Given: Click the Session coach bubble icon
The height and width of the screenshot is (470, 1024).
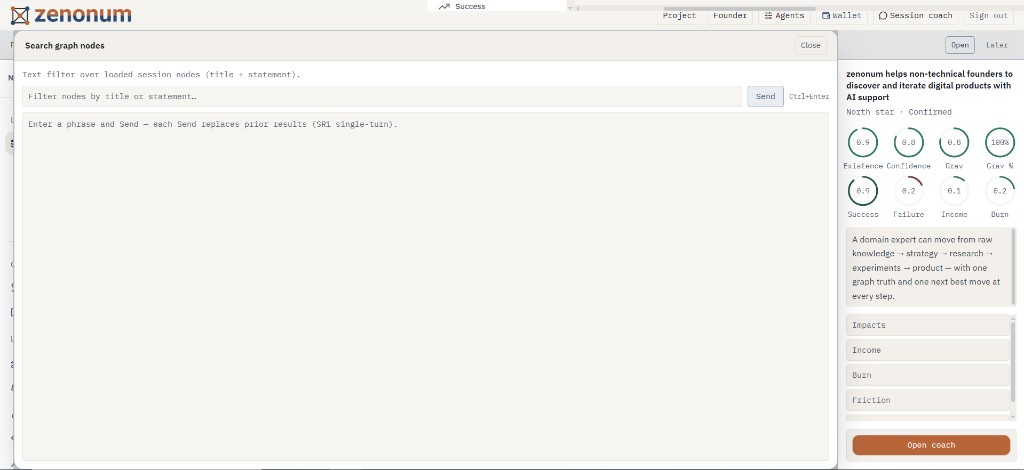Looking at the screenshot, I should 883,16.
